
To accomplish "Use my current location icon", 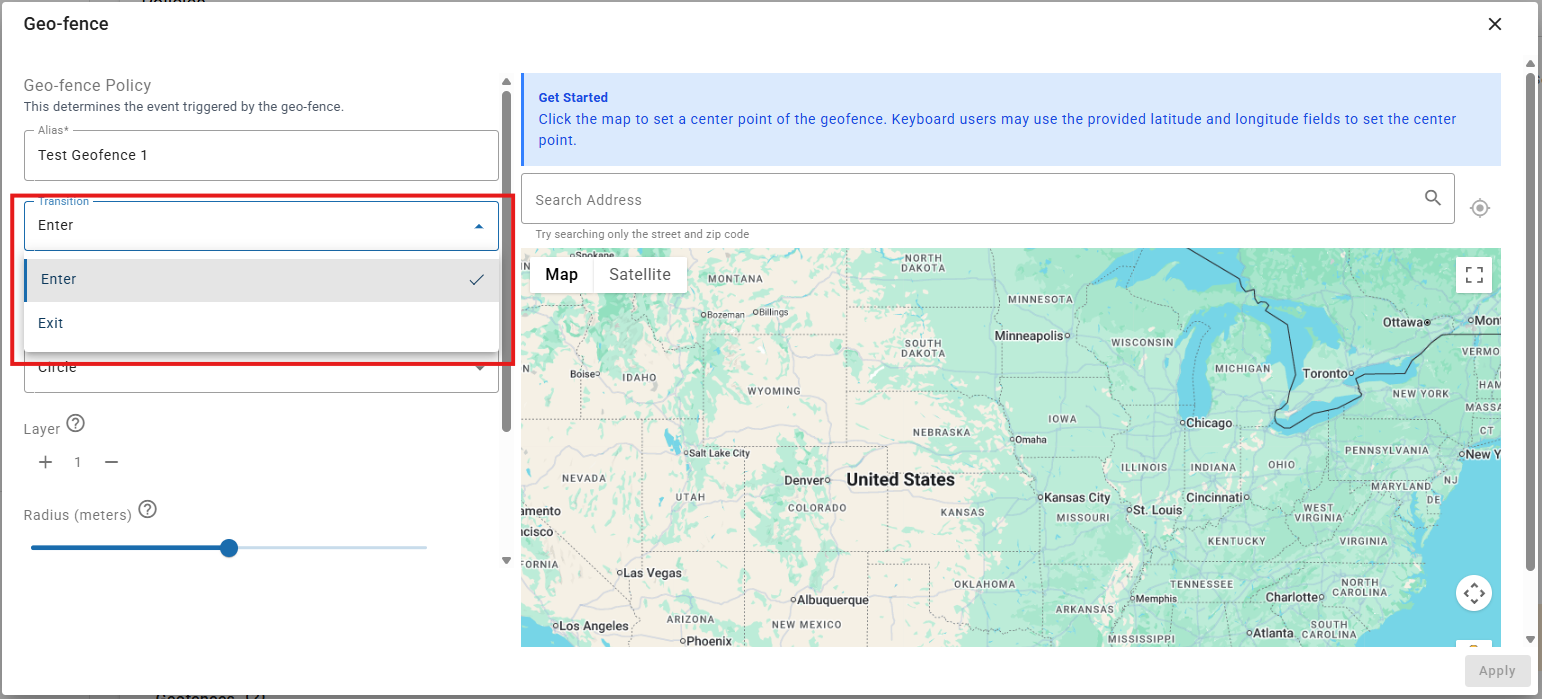I will point(1480,208).
